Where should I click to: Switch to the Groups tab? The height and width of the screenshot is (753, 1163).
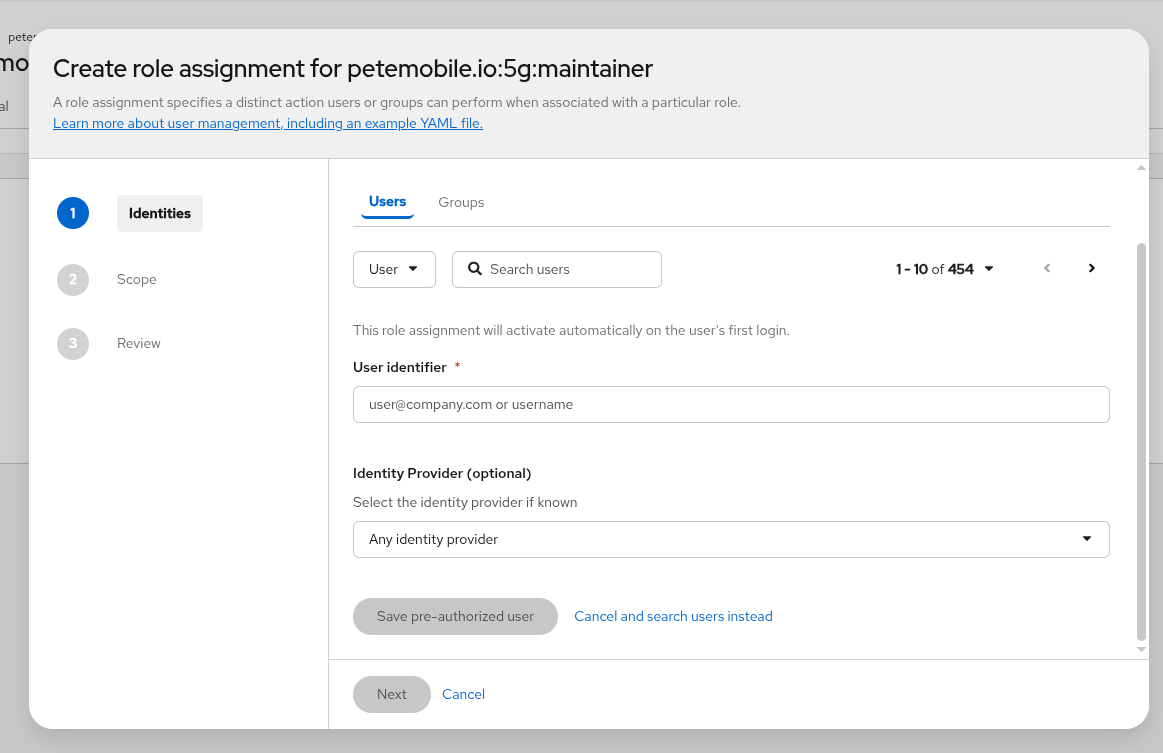tap(461, 202)
